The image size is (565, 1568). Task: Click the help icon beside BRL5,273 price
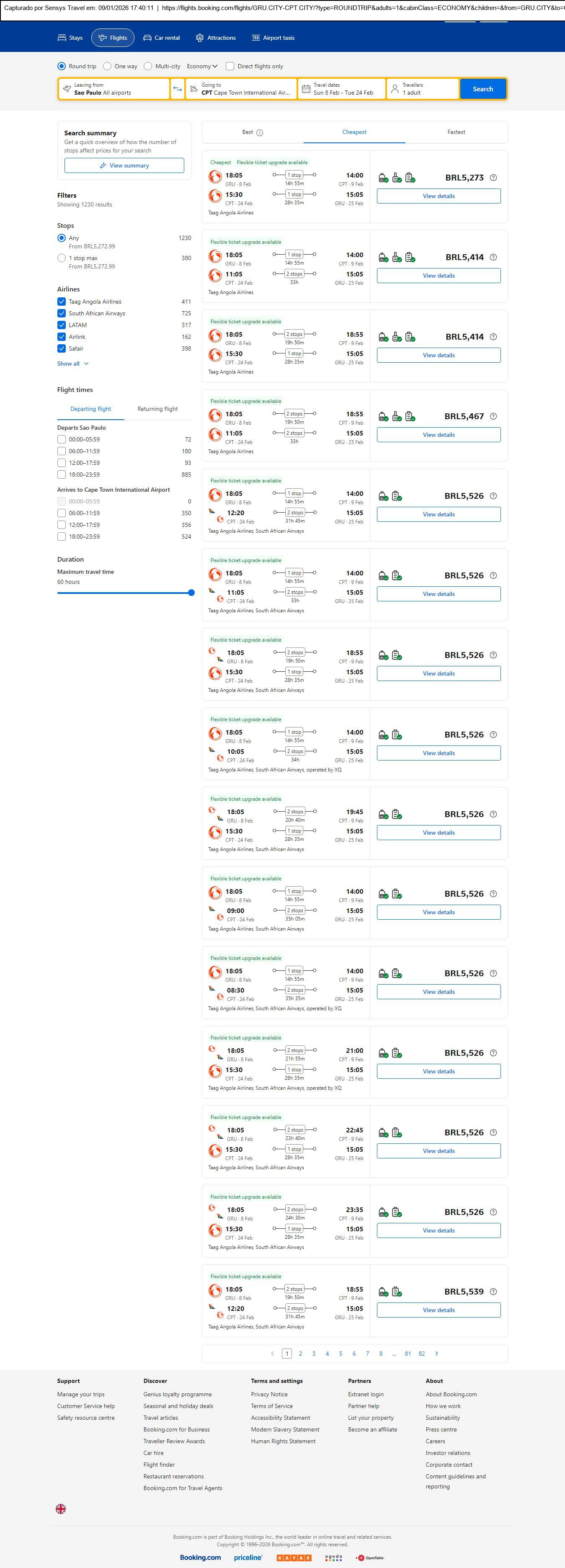pos(493,178)
